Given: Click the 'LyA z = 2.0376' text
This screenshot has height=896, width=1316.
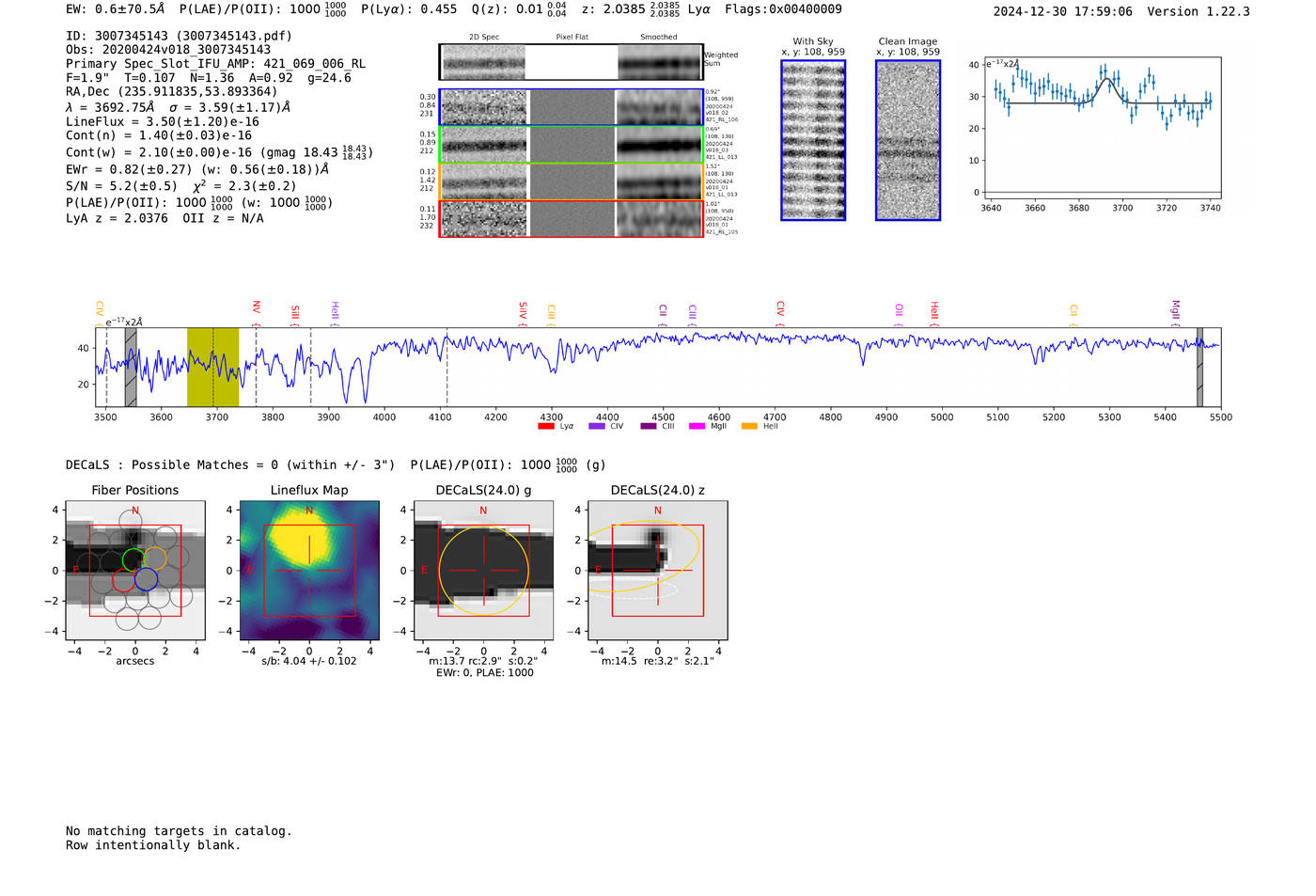Looking at the screenshot, I should pos(117,218).
